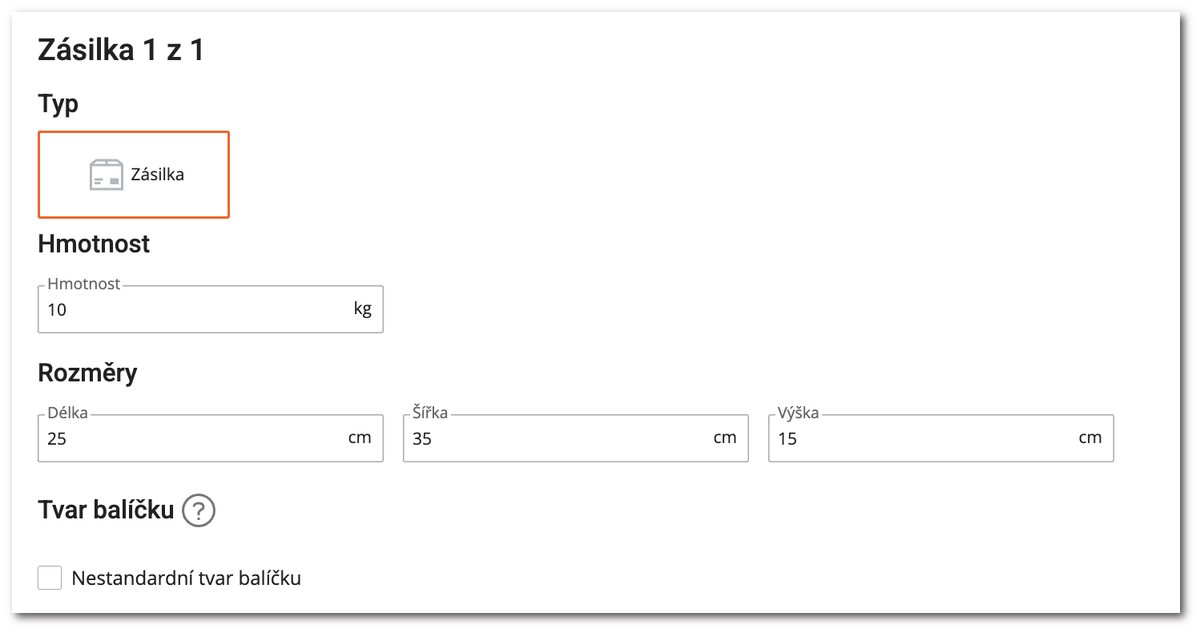Click into the Šířka width field

[555, 438]
